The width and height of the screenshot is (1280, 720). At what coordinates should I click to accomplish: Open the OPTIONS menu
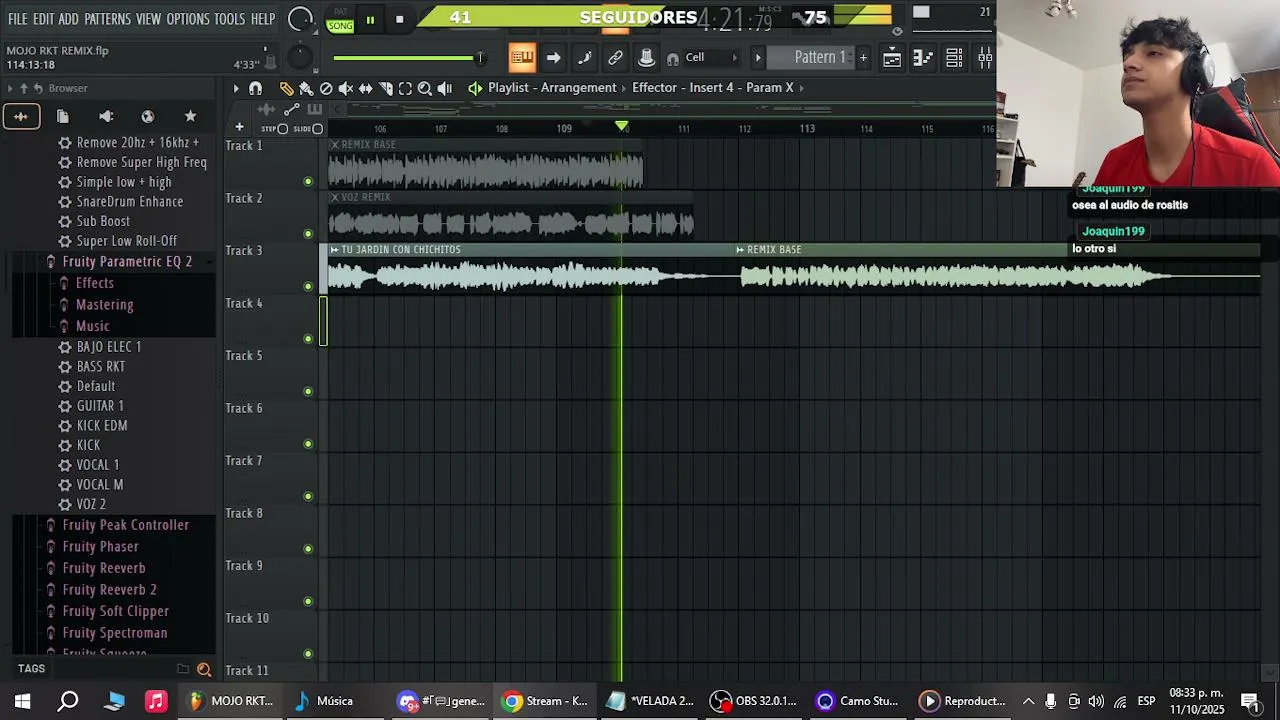(188, 19)
